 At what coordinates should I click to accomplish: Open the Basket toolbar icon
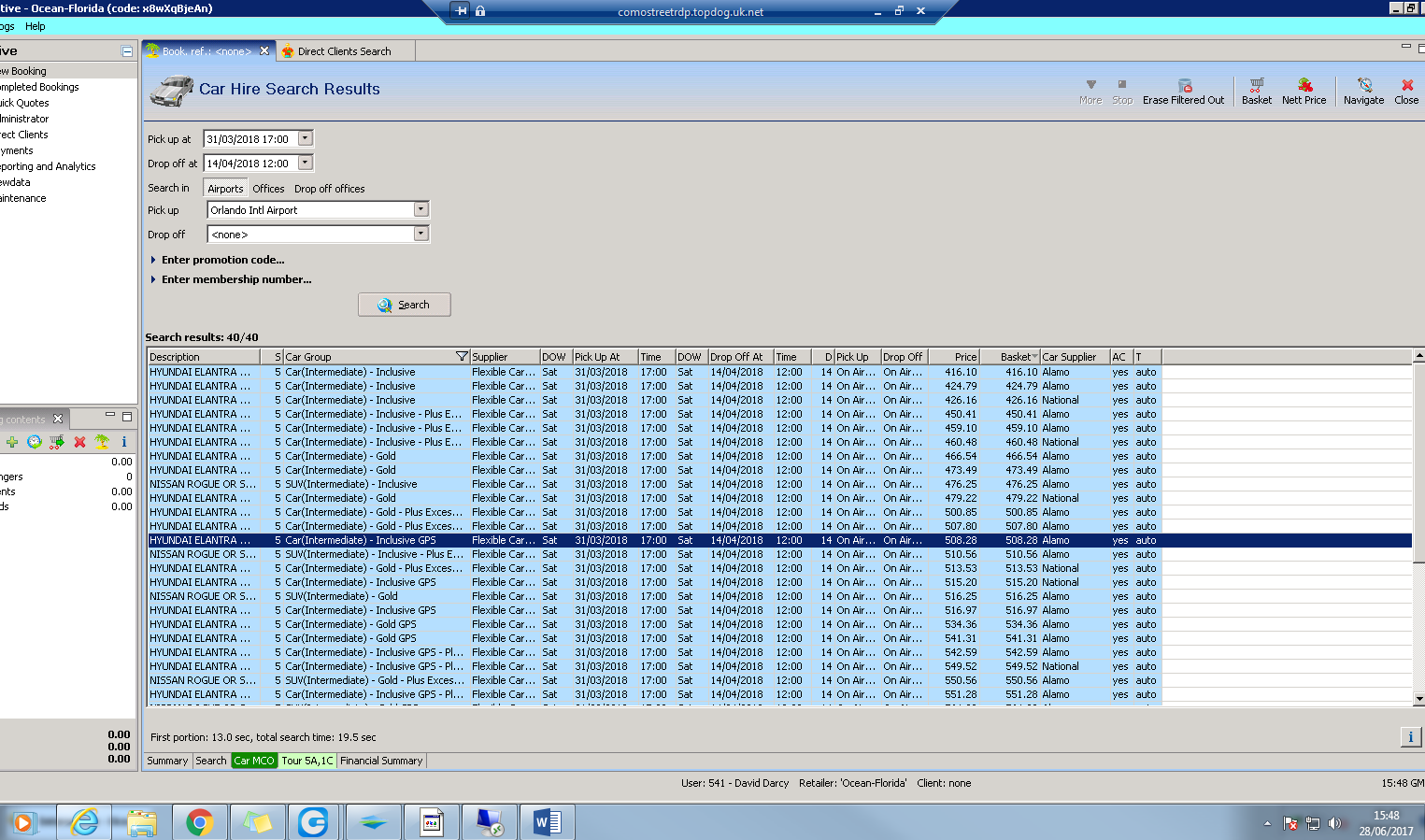click(1256, 91)
